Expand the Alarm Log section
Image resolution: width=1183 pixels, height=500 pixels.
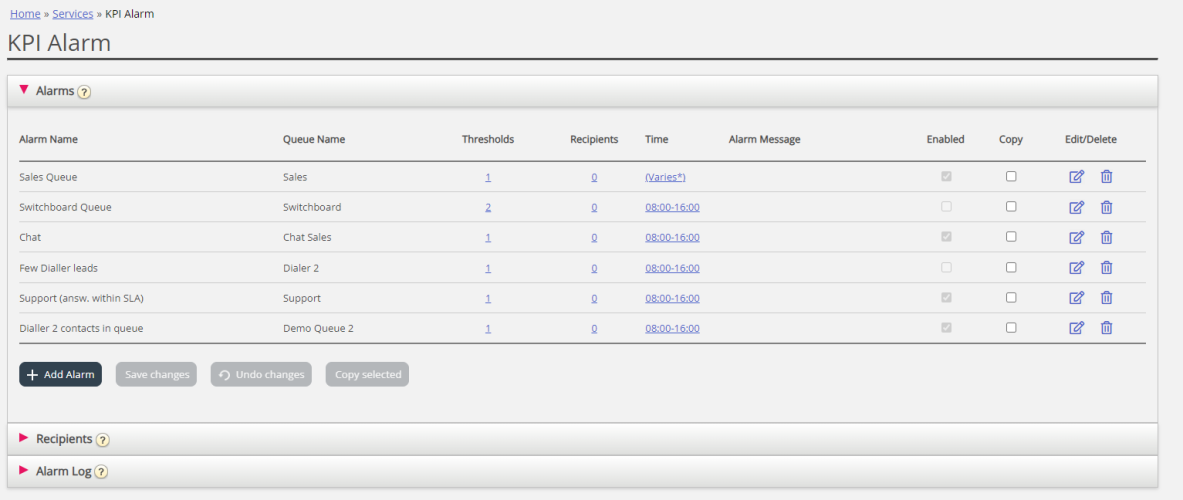pos(24,470)
